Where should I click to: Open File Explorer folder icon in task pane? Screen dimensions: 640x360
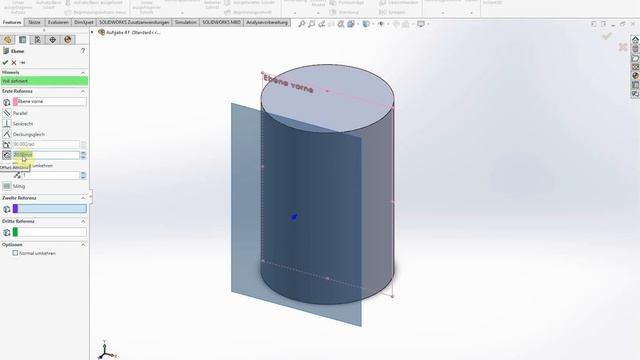click(635, 58)
